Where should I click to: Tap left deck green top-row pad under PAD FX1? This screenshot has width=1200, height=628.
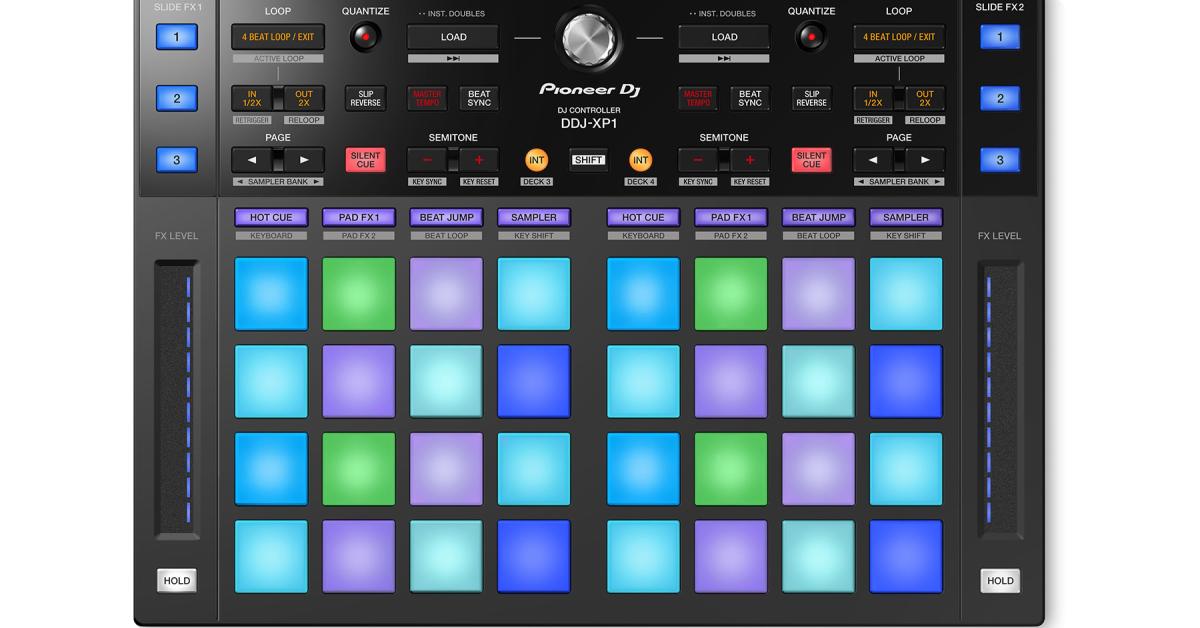tap(359, 294)
